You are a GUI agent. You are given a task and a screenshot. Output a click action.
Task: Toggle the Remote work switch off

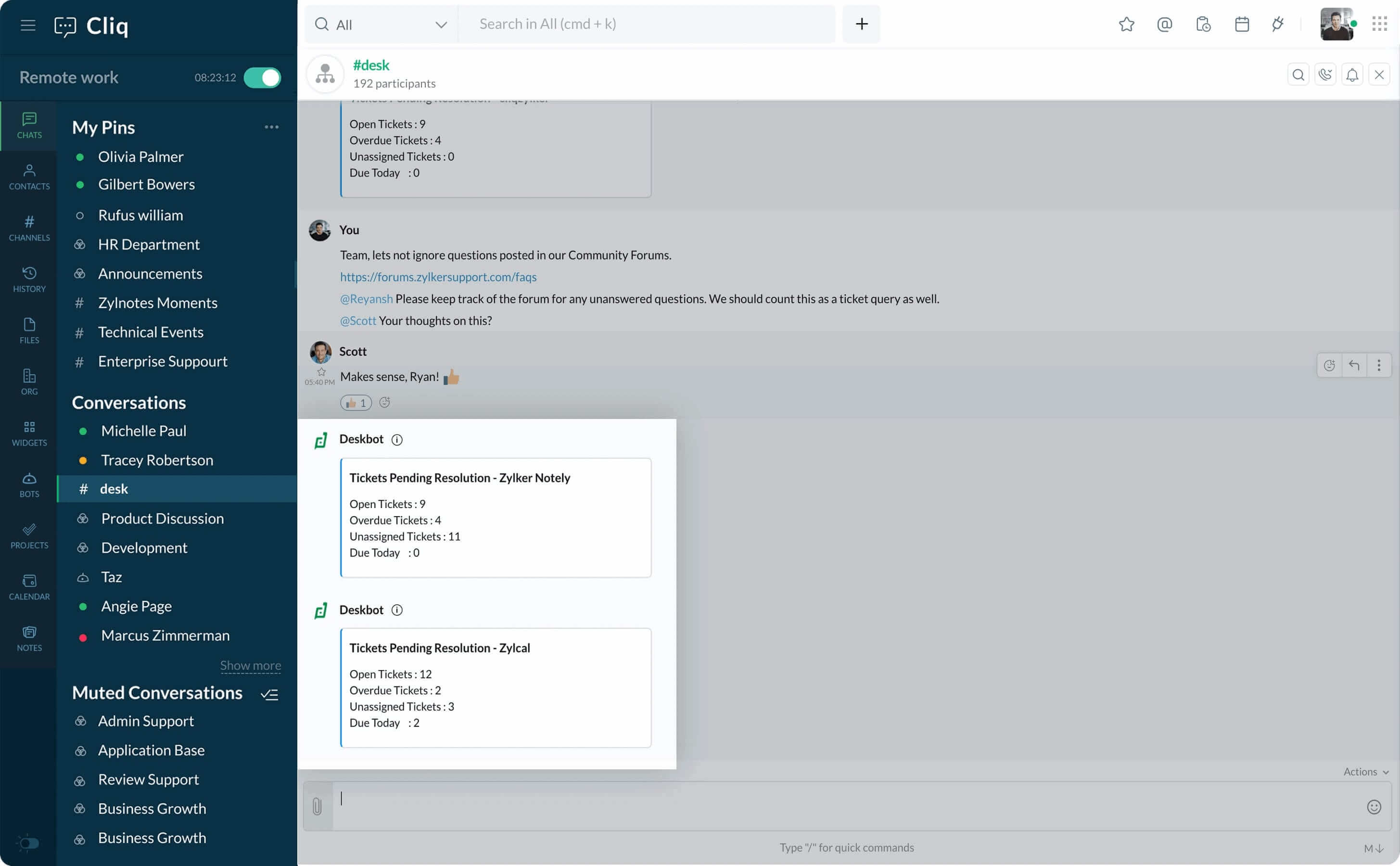[262, 77]
